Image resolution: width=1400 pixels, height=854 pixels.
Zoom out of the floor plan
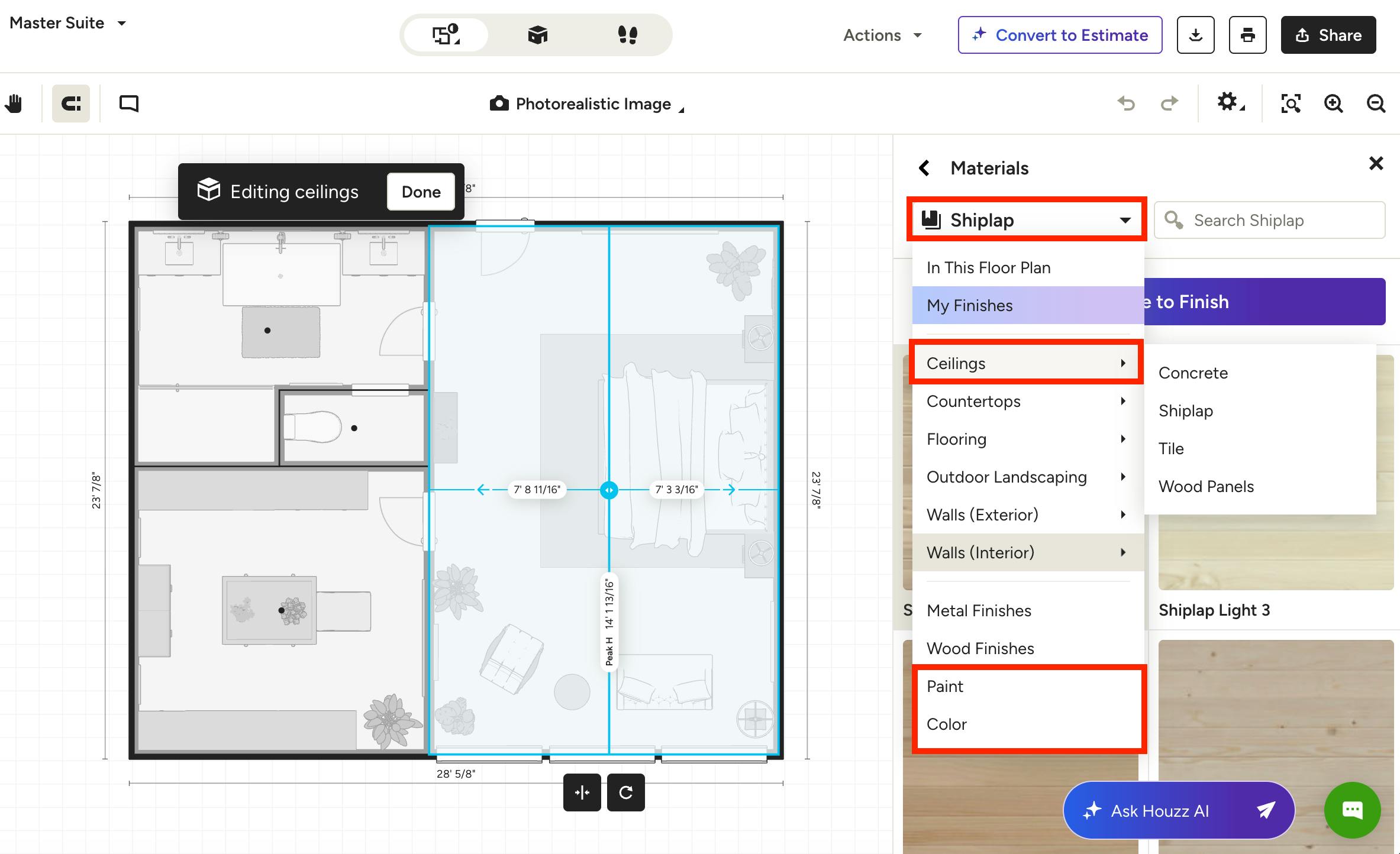1376,103
